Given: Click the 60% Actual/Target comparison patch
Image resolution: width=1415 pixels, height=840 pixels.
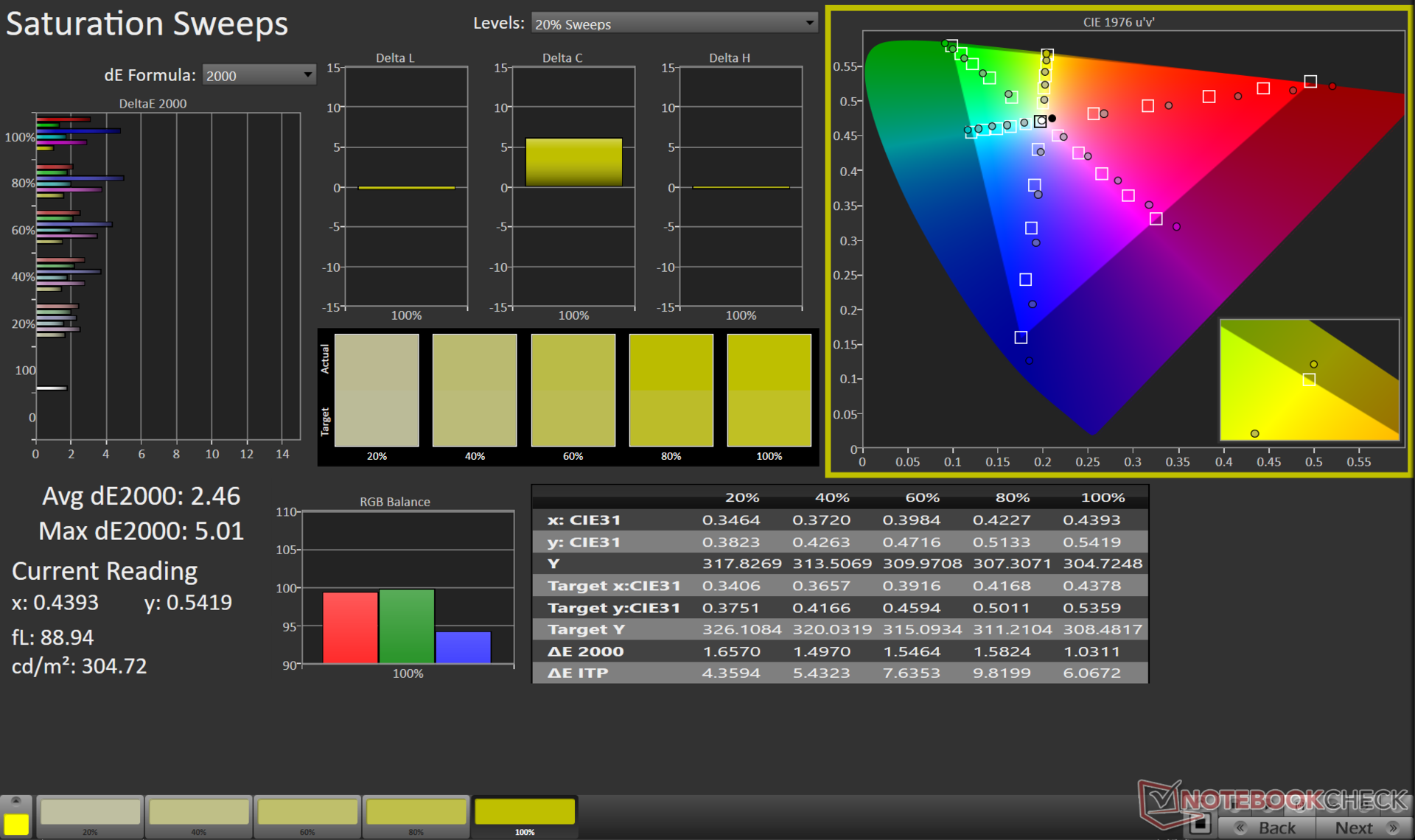Looking at the screenshot, I should (x=573, y=390).
